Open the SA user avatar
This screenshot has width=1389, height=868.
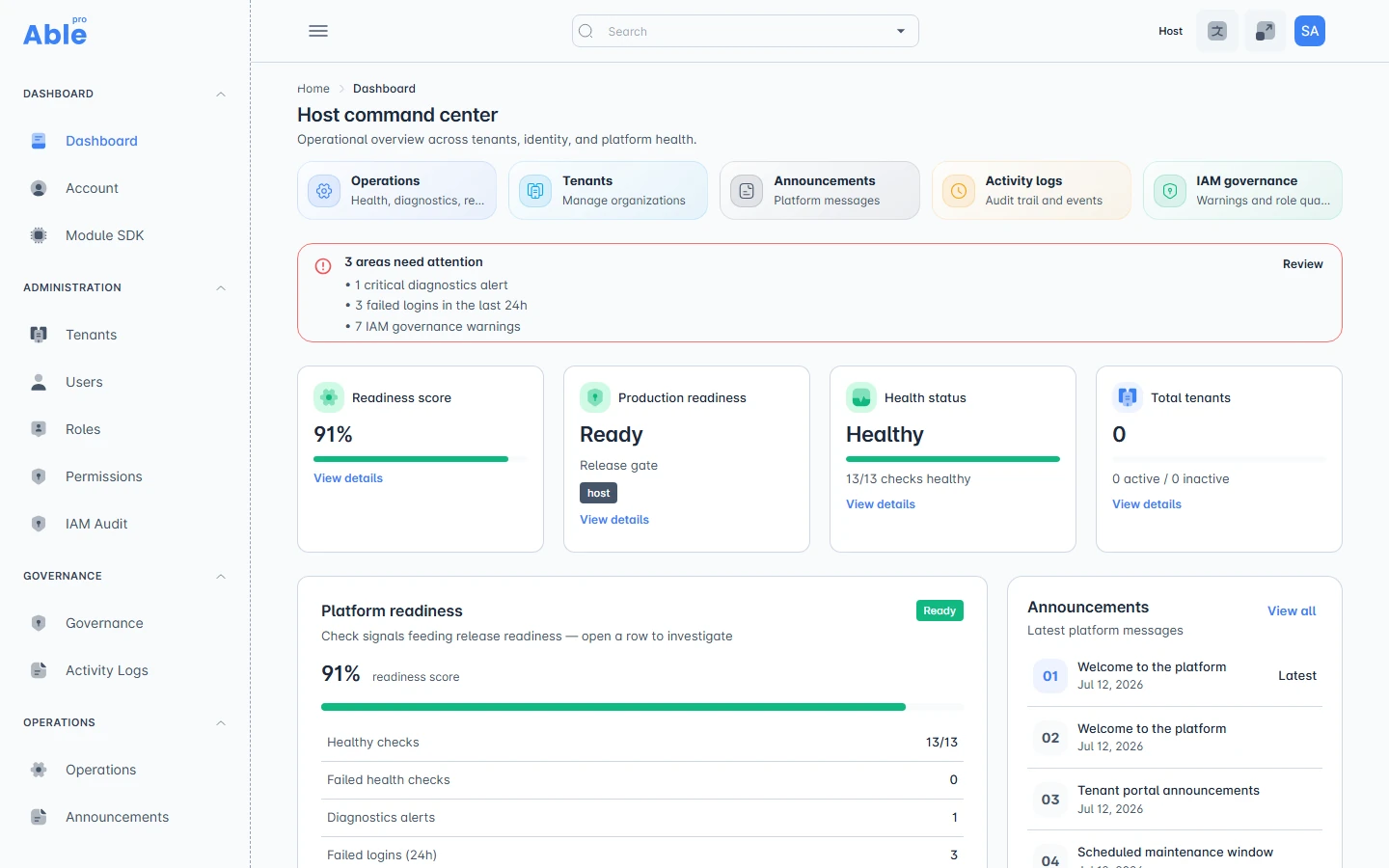pyautogui.click(x=1310, y=31)
